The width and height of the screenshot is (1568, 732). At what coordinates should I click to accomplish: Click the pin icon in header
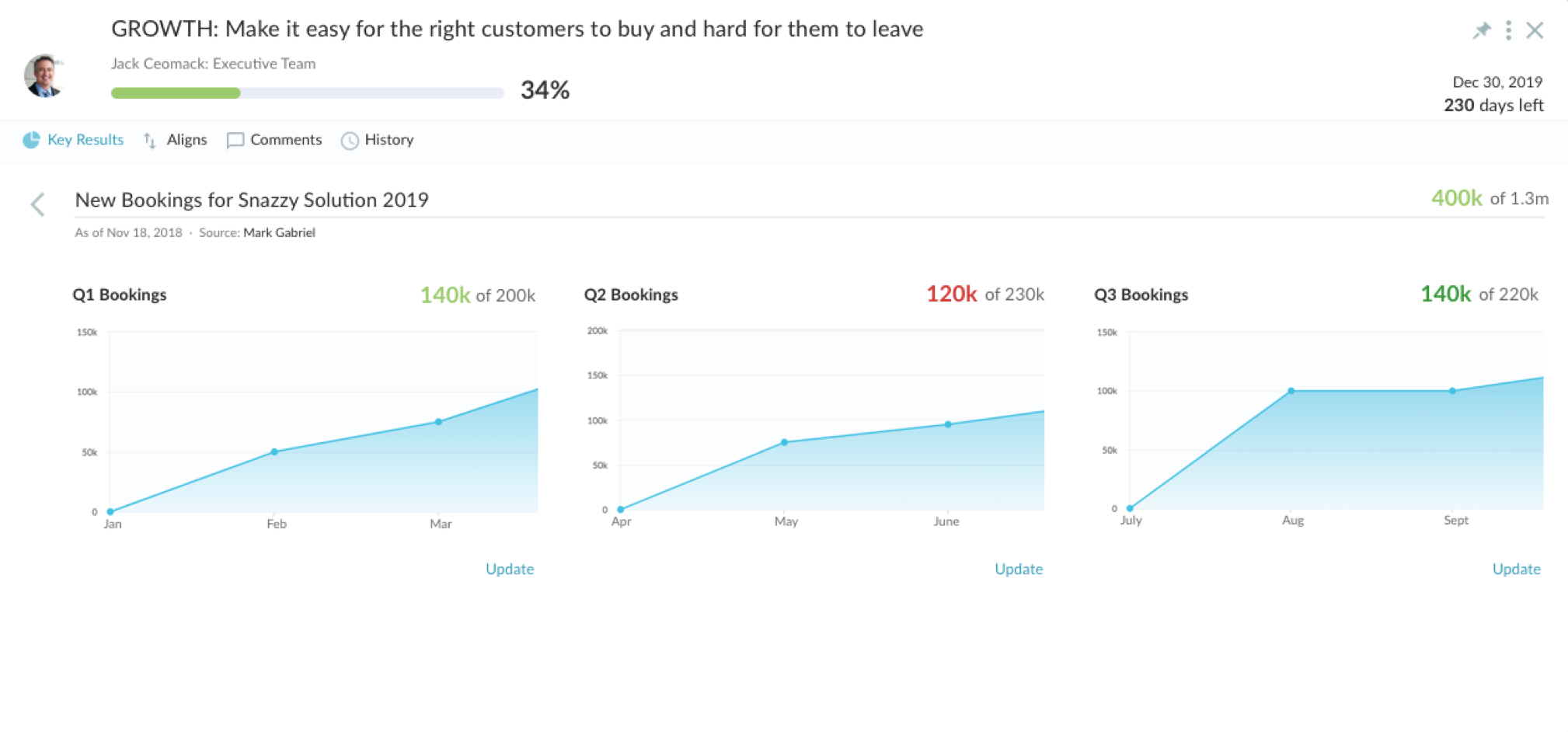click(1482, 30)
